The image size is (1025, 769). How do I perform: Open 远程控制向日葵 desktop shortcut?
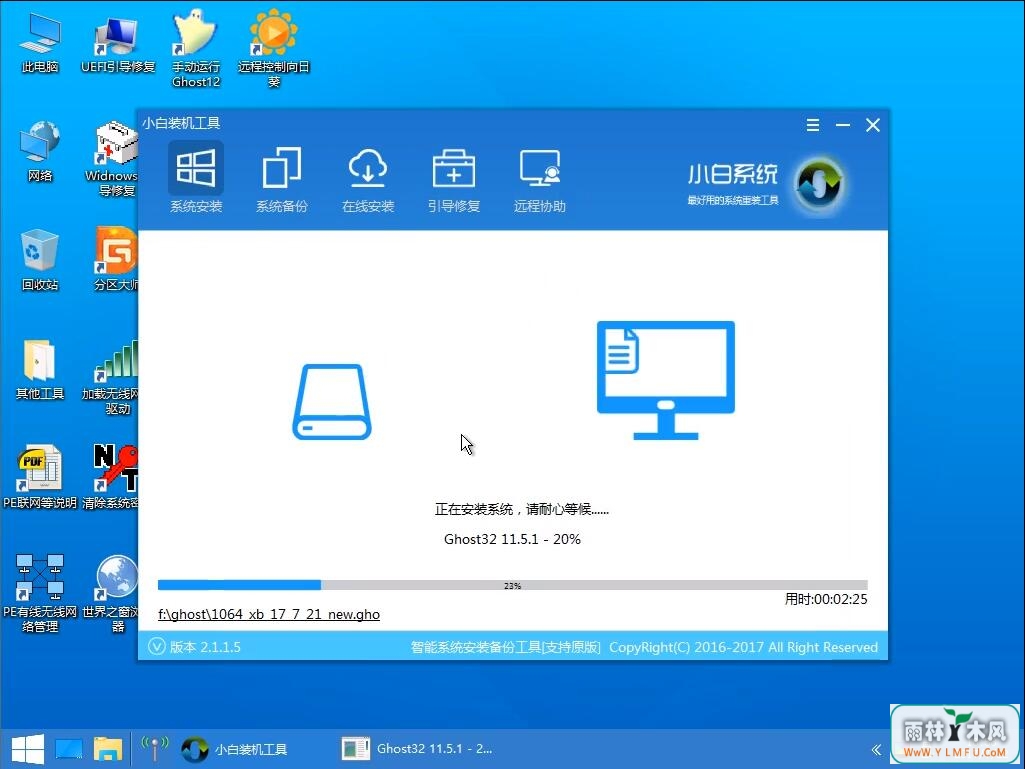pyautogui.click(x=274, y=50)
